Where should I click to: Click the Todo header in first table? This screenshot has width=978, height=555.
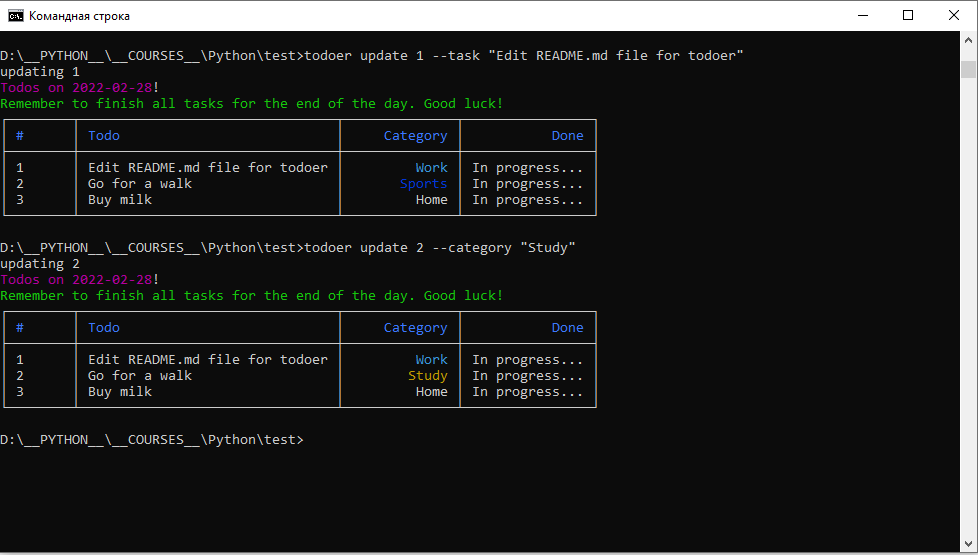[x=104, y=136]
